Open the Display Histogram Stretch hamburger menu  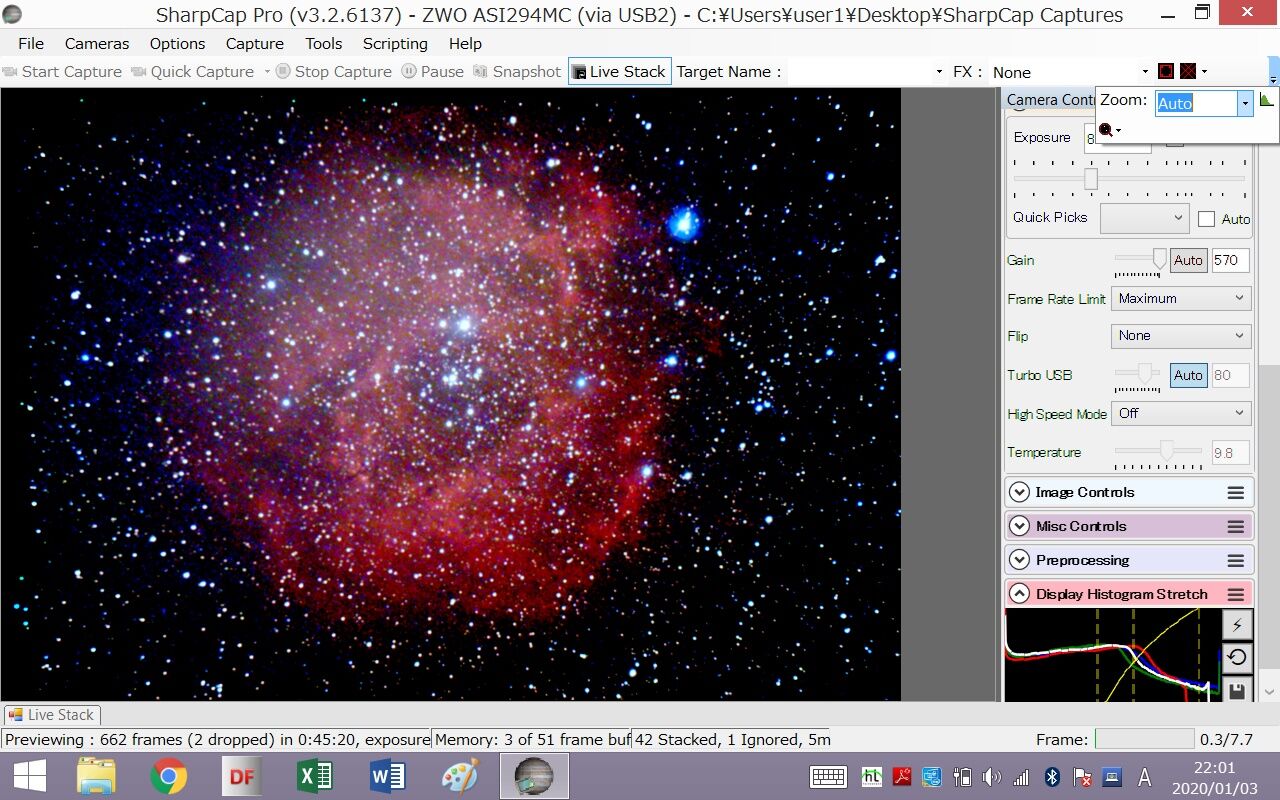[x=1236, y=595]
